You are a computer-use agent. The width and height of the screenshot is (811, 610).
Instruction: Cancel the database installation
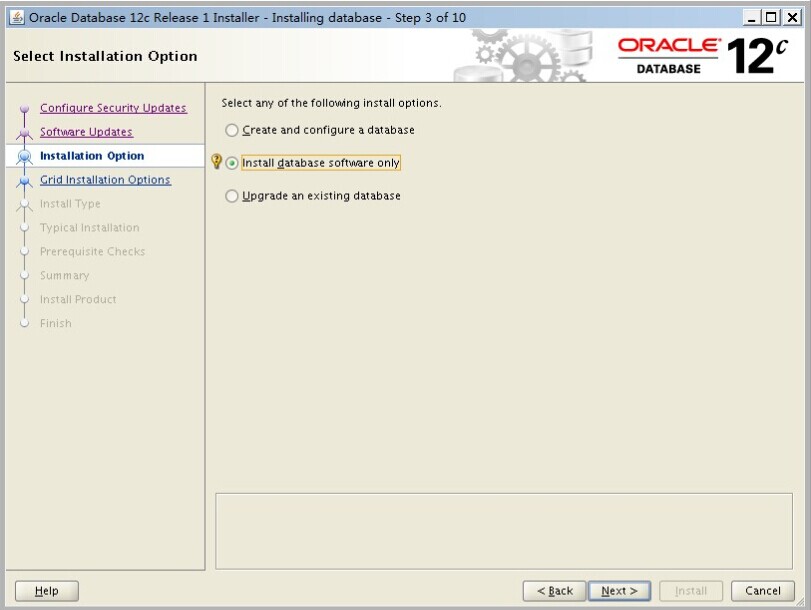coord(763,591)
